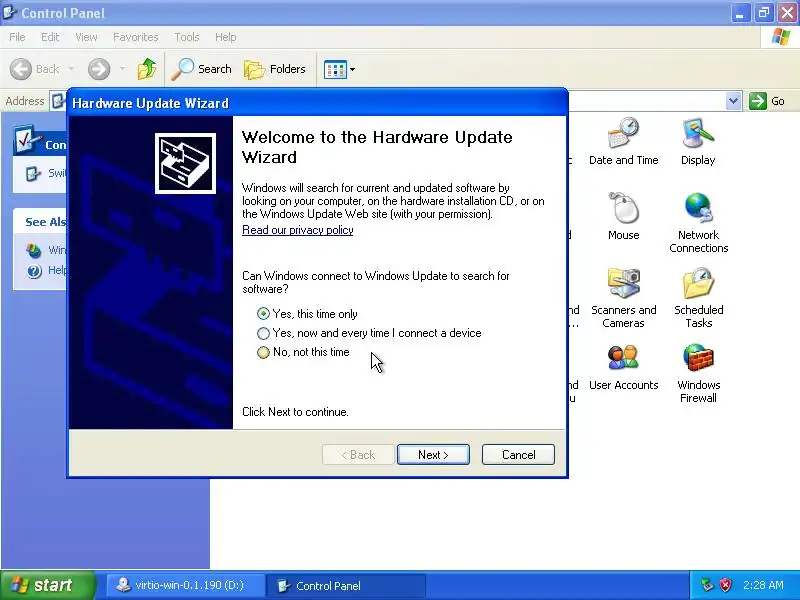Click the Forward navigation arrow
800x600 pixels.
click(x=99, y=69)
